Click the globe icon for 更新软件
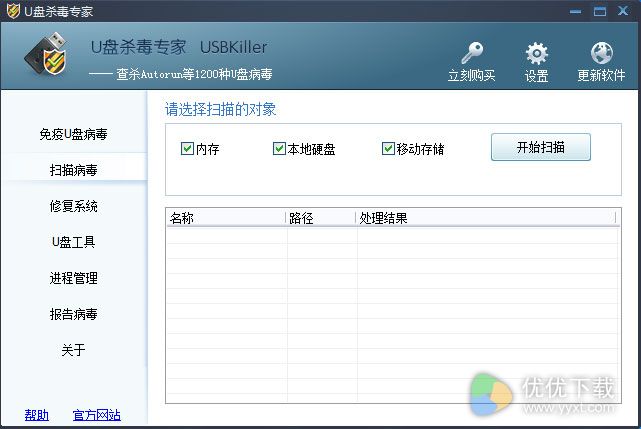The image size is (641, 429). (601, 53)
